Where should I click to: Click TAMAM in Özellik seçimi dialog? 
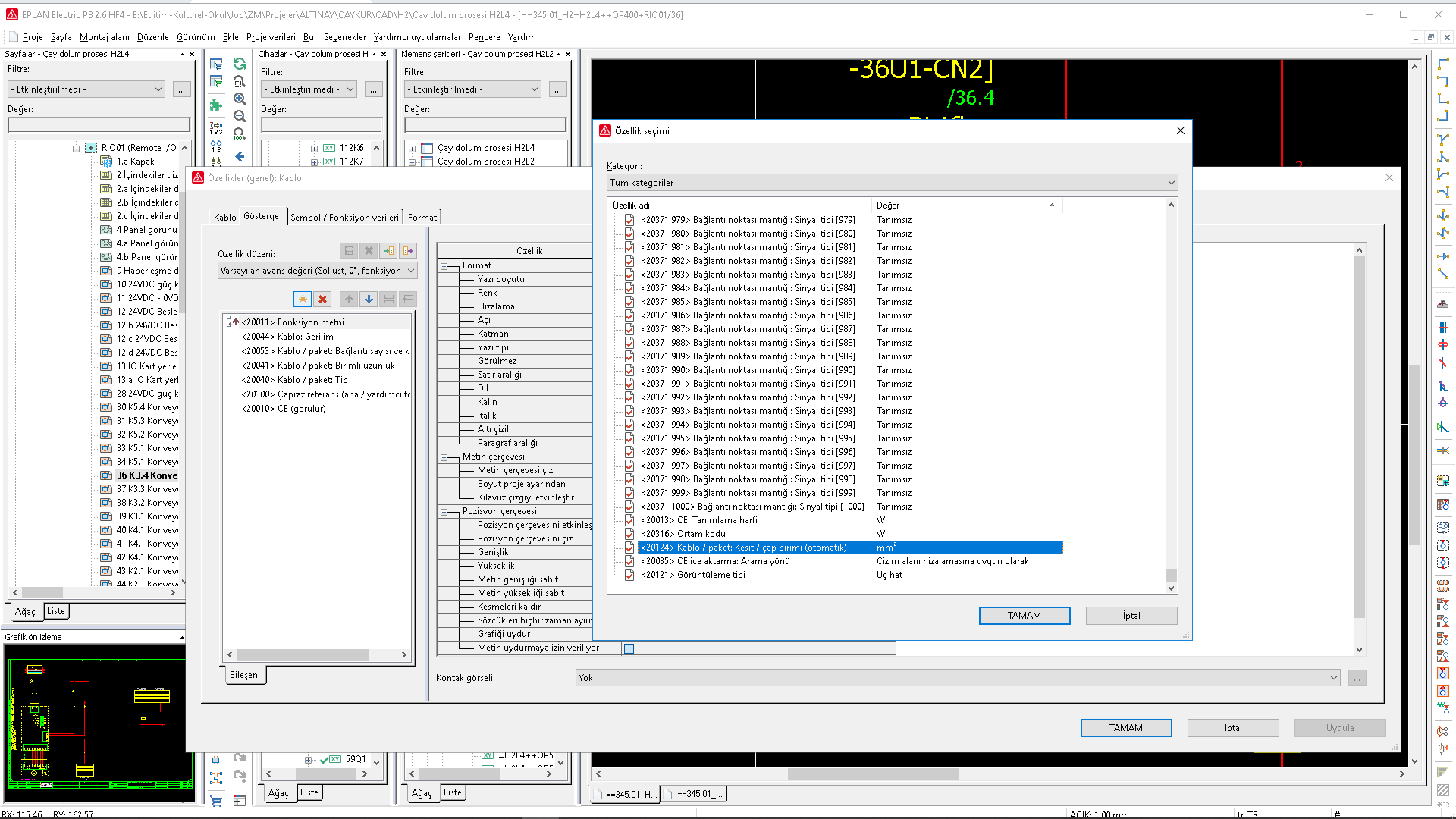[1024, 616]
